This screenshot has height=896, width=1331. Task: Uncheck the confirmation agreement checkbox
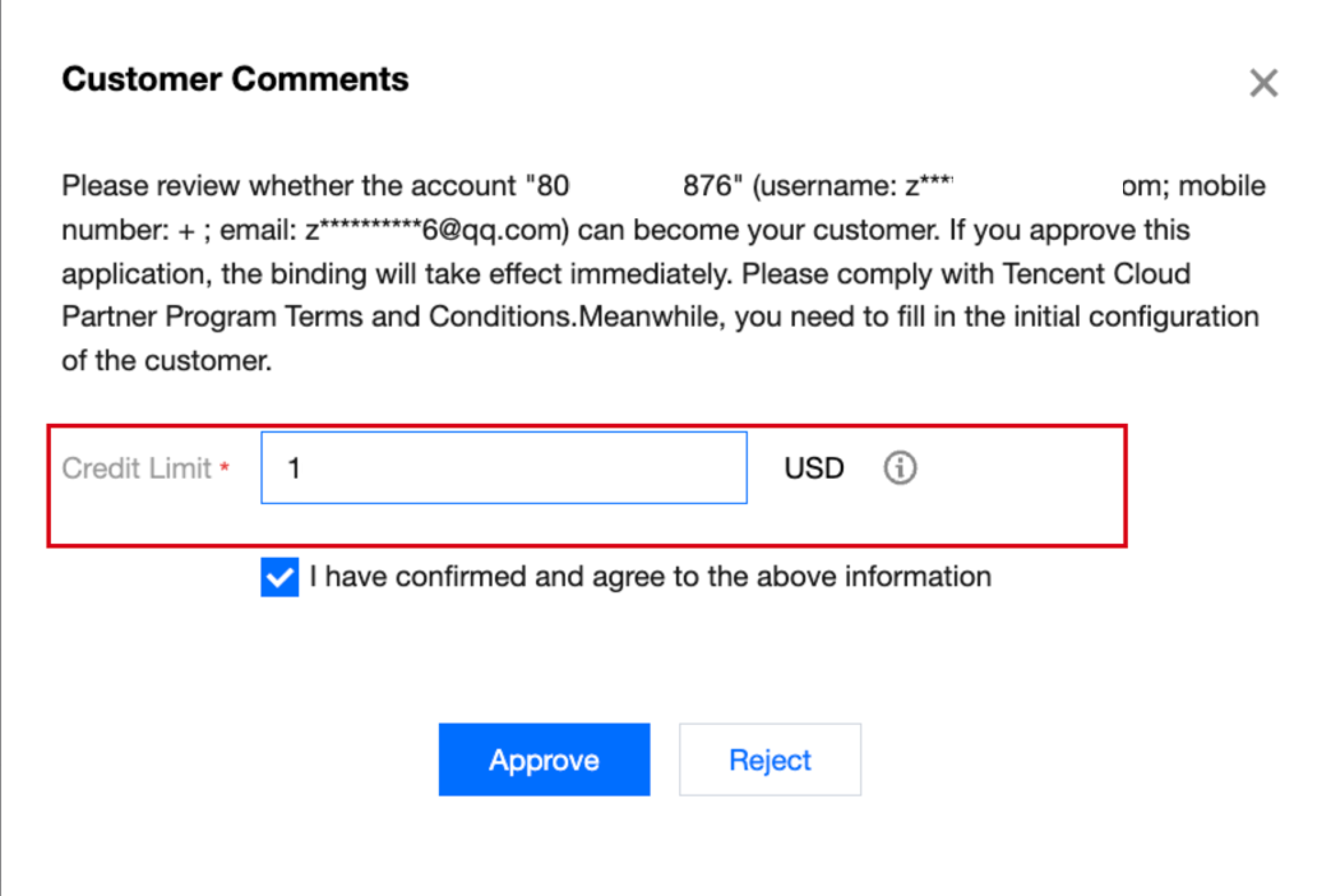click(279, 577)
